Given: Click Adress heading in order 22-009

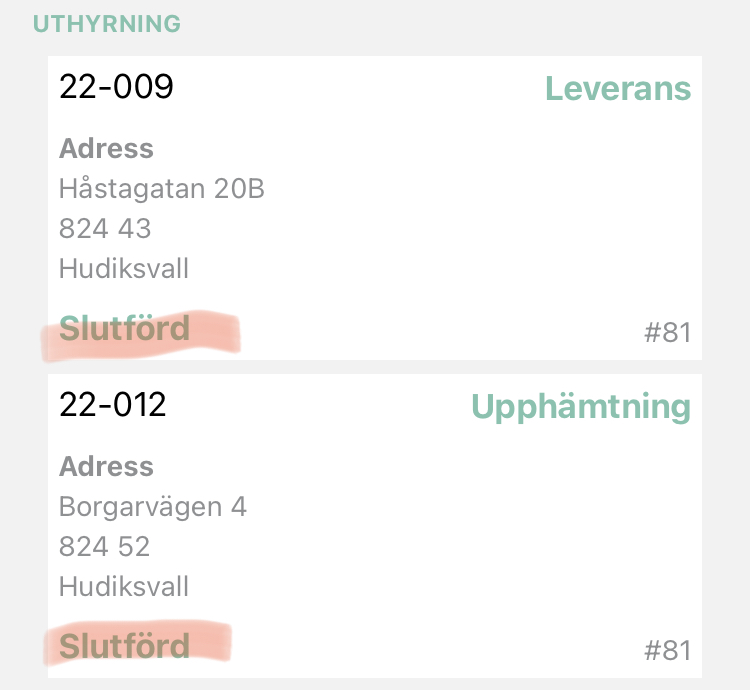Looking at the screenshot, I should 106,148.
